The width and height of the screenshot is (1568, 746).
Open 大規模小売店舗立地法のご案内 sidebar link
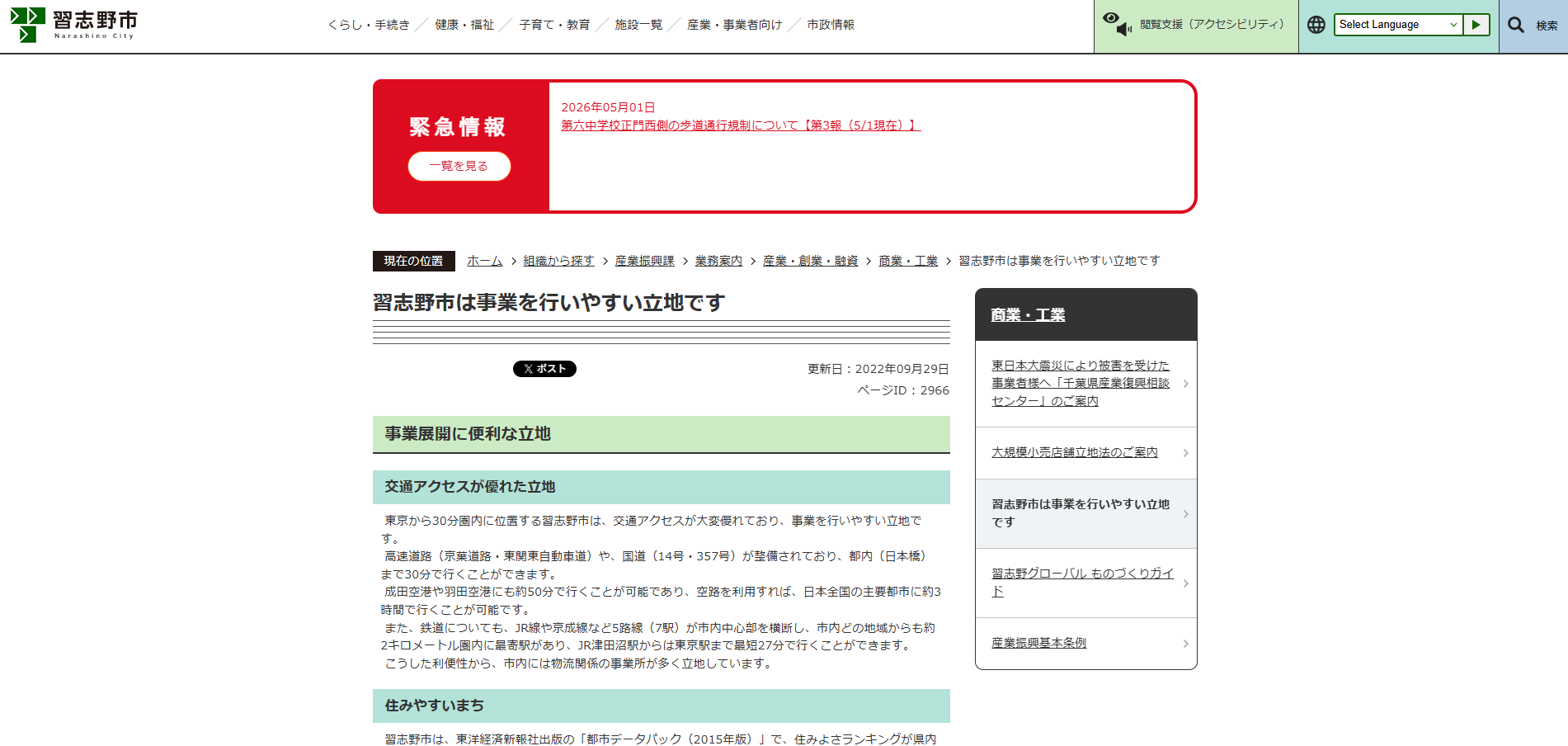1075,452
